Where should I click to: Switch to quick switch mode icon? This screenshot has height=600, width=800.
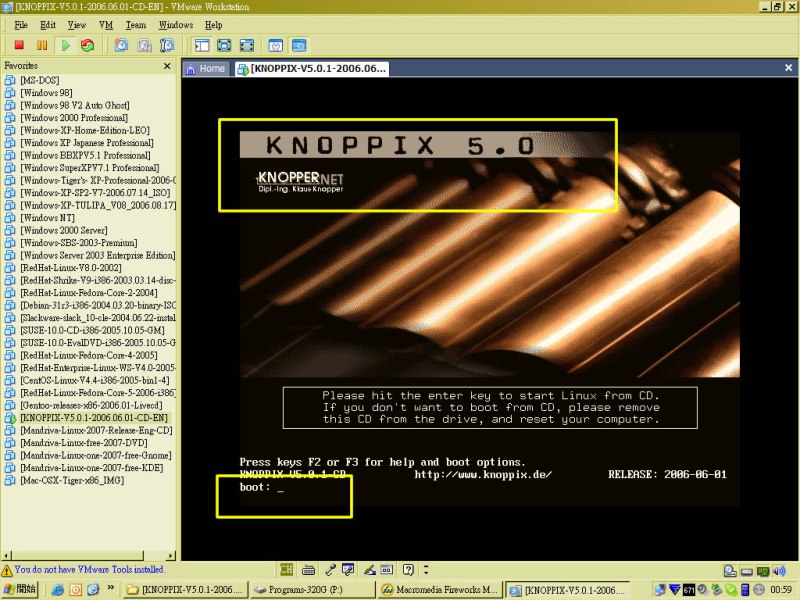224,45
